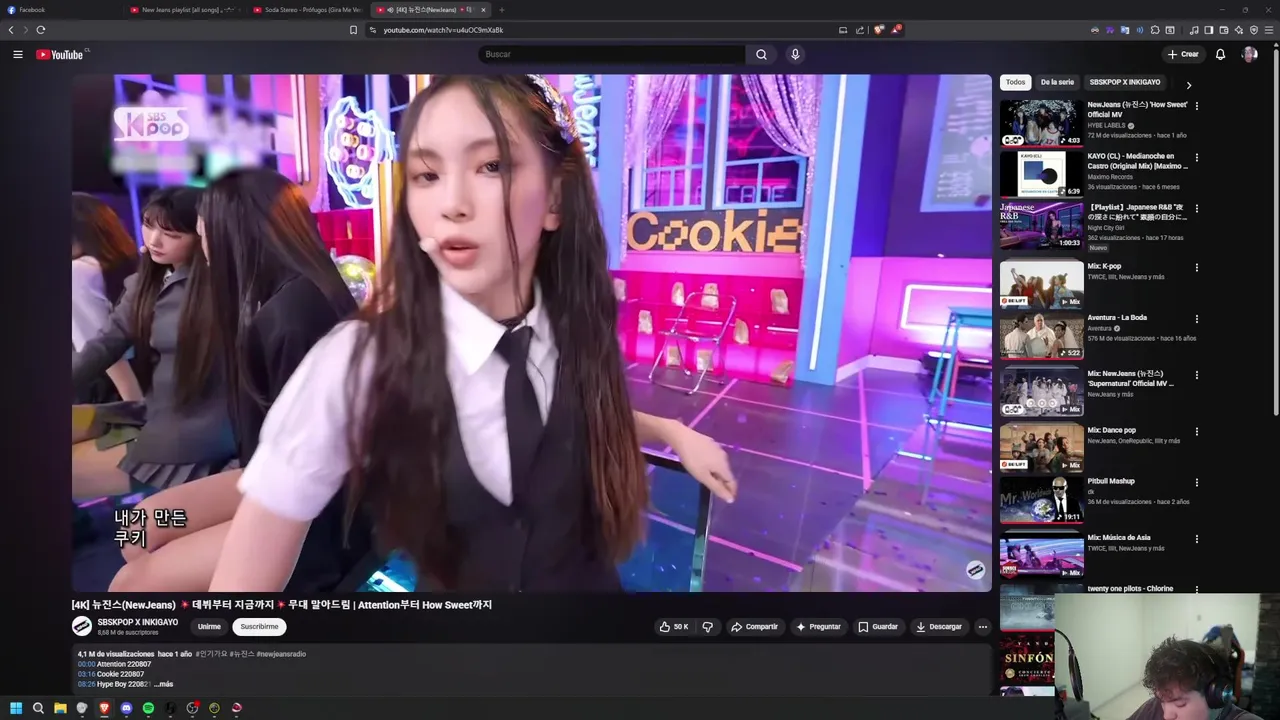This screenshot has height=720, width=1280.
Task: Open options menu for Aventura - La Boda
Action: 1197,319
